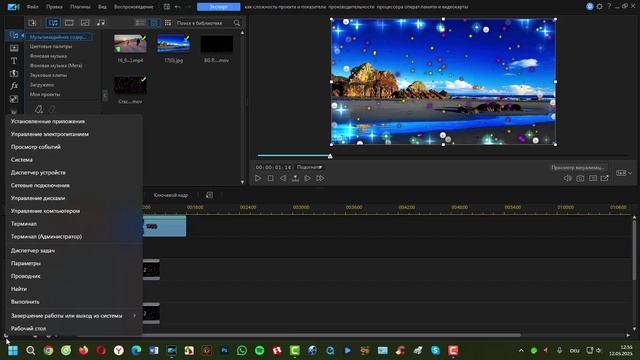The image size is (640, 360).
Task: Open Google Chrome from taskbar
Action: [48, 351]
